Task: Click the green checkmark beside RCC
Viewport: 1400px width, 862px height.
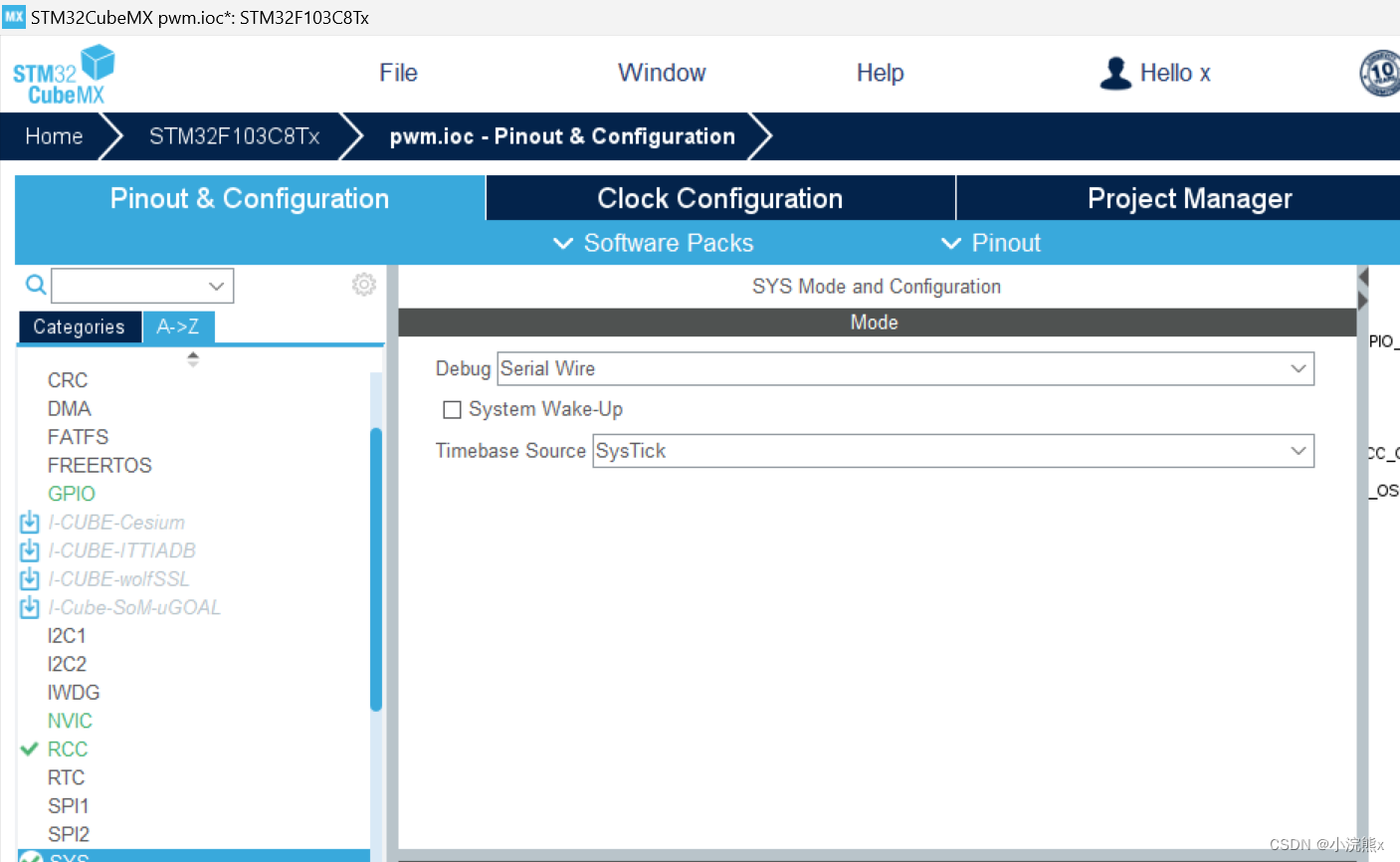Action: click(30, 749)
